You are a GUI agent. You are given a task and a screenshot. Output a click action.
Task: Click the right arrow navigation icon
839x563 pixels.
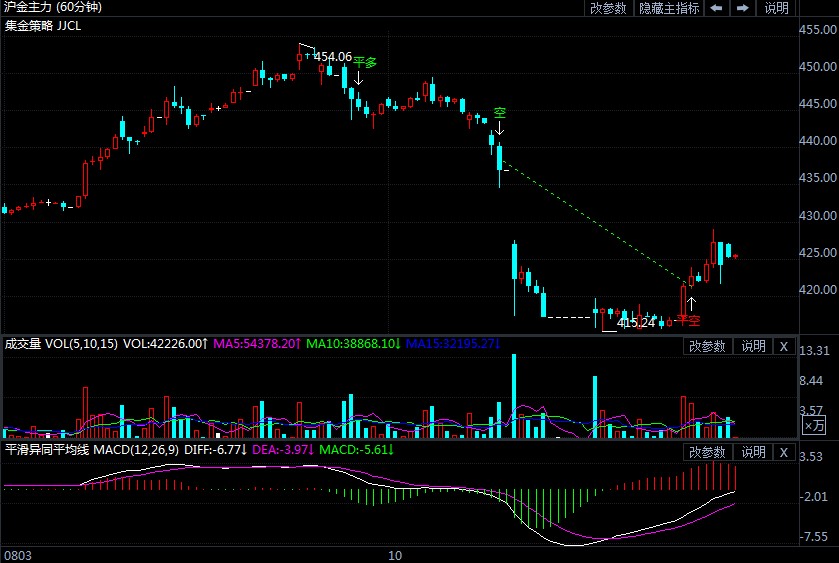pyautogui.click(x=742, y=8)
